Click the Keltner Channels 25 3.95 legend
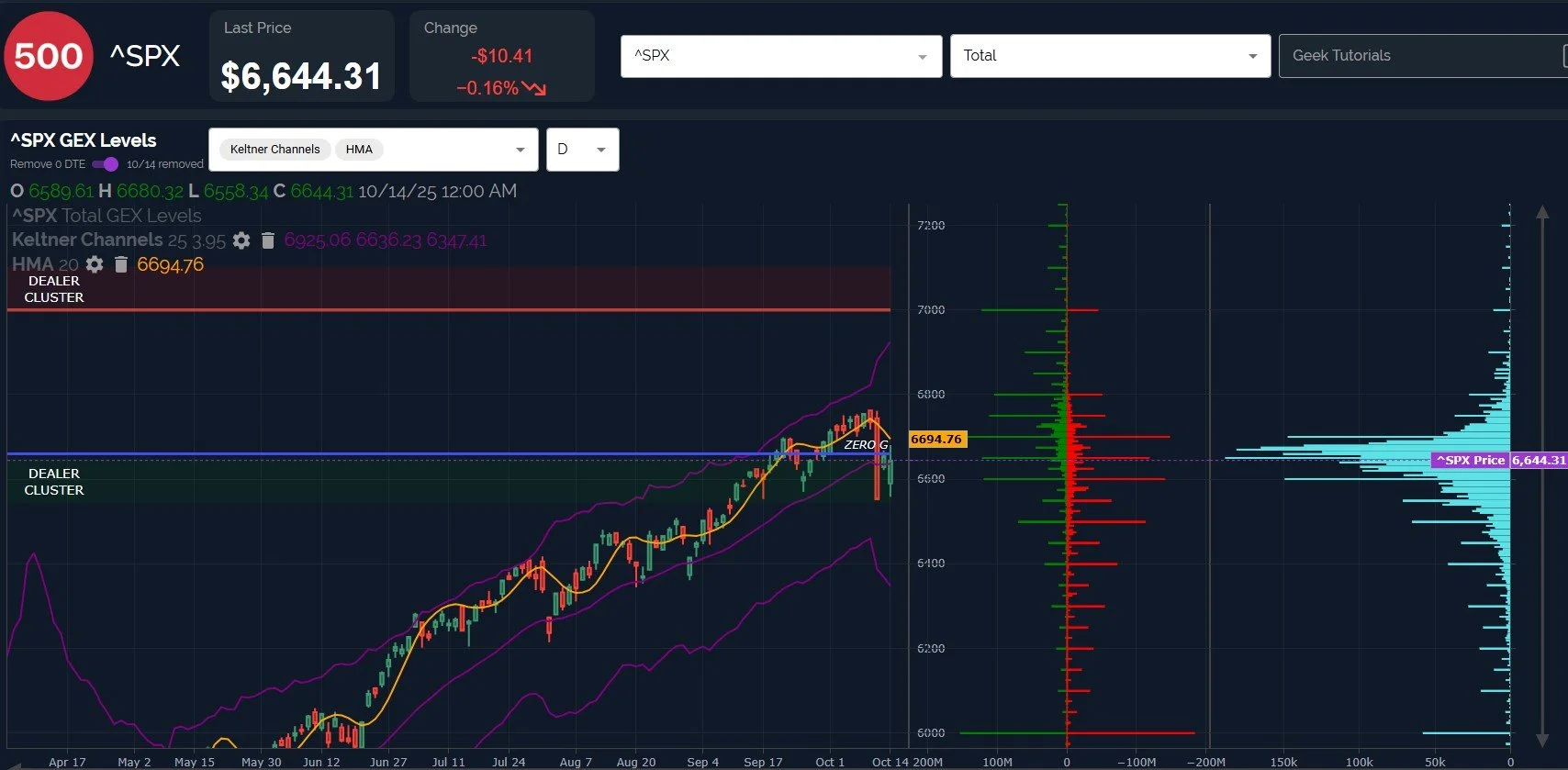 click(118, 240)
